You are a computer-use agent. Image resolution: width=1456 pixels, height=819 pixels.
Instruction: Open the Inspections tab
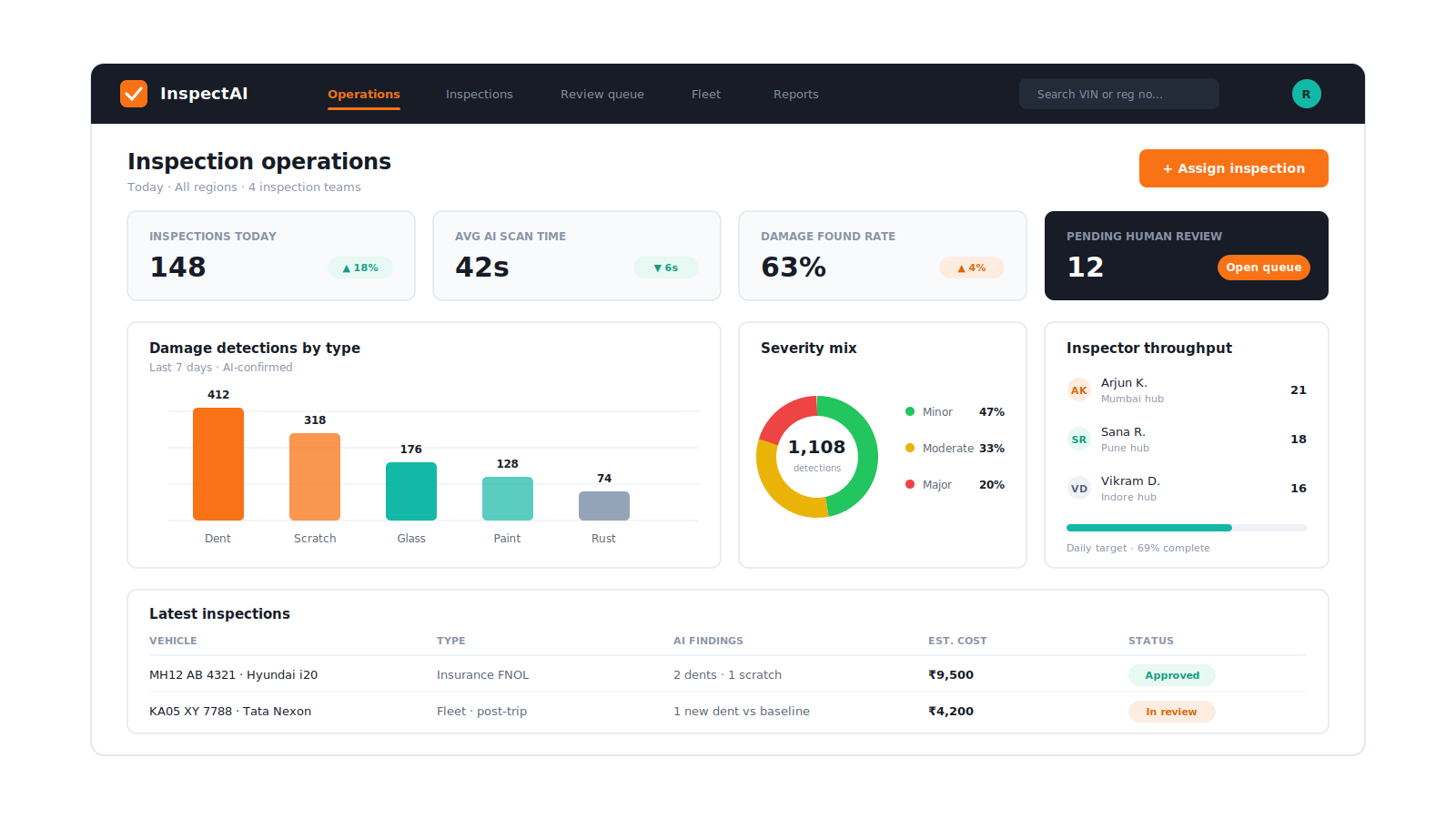tap(480, 94)
